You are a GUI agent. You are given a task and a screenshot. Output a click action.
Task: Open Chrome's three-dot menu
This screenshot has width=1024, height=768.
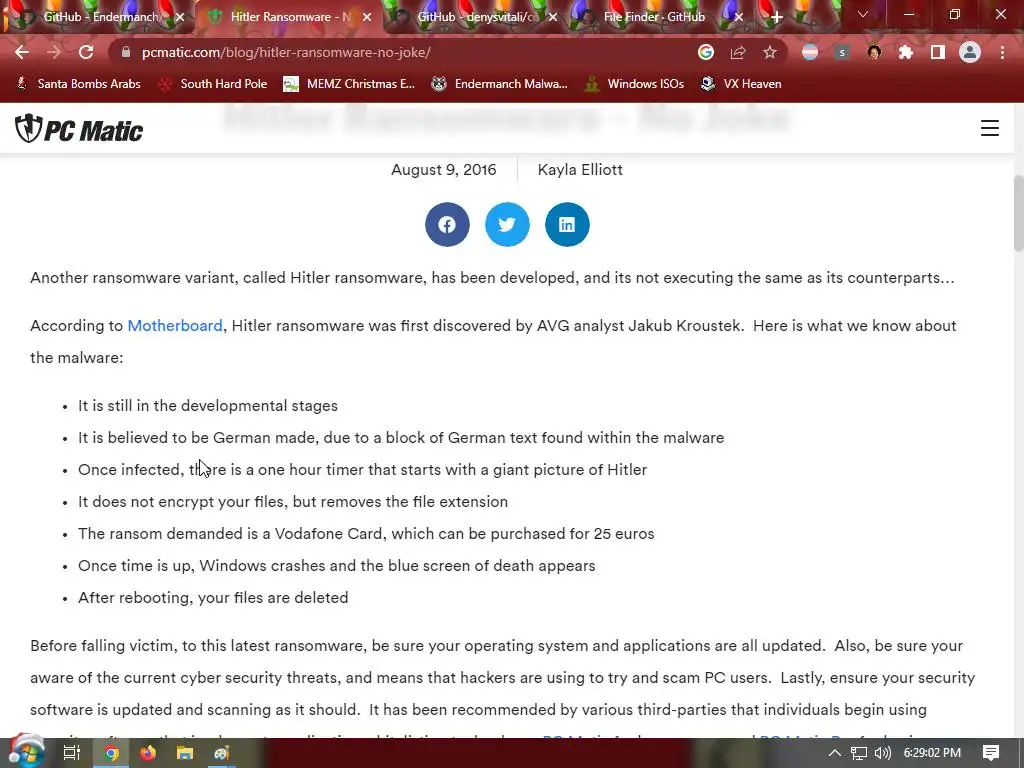(x=1002, y=52)
